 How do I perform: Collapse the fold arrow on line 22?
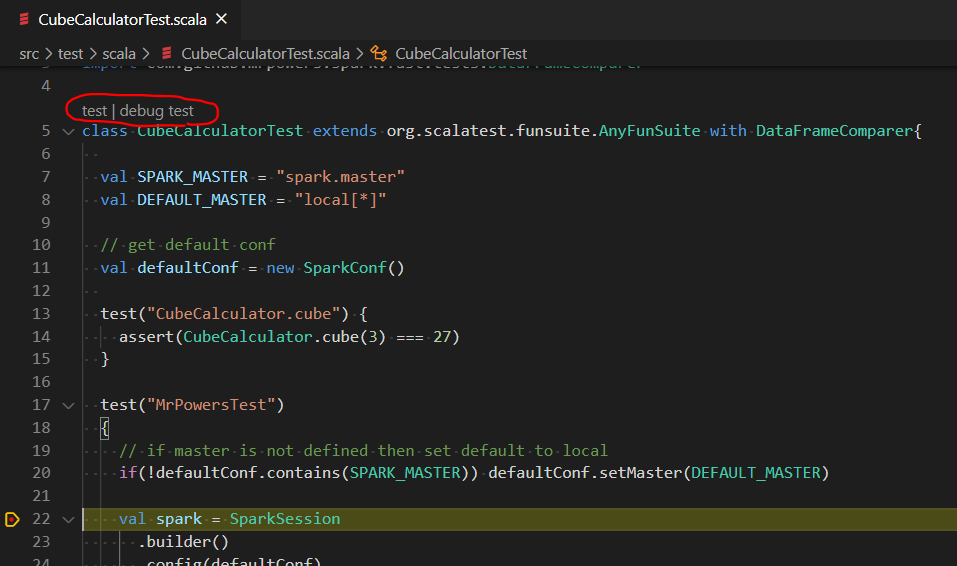[x=68, y=520]
